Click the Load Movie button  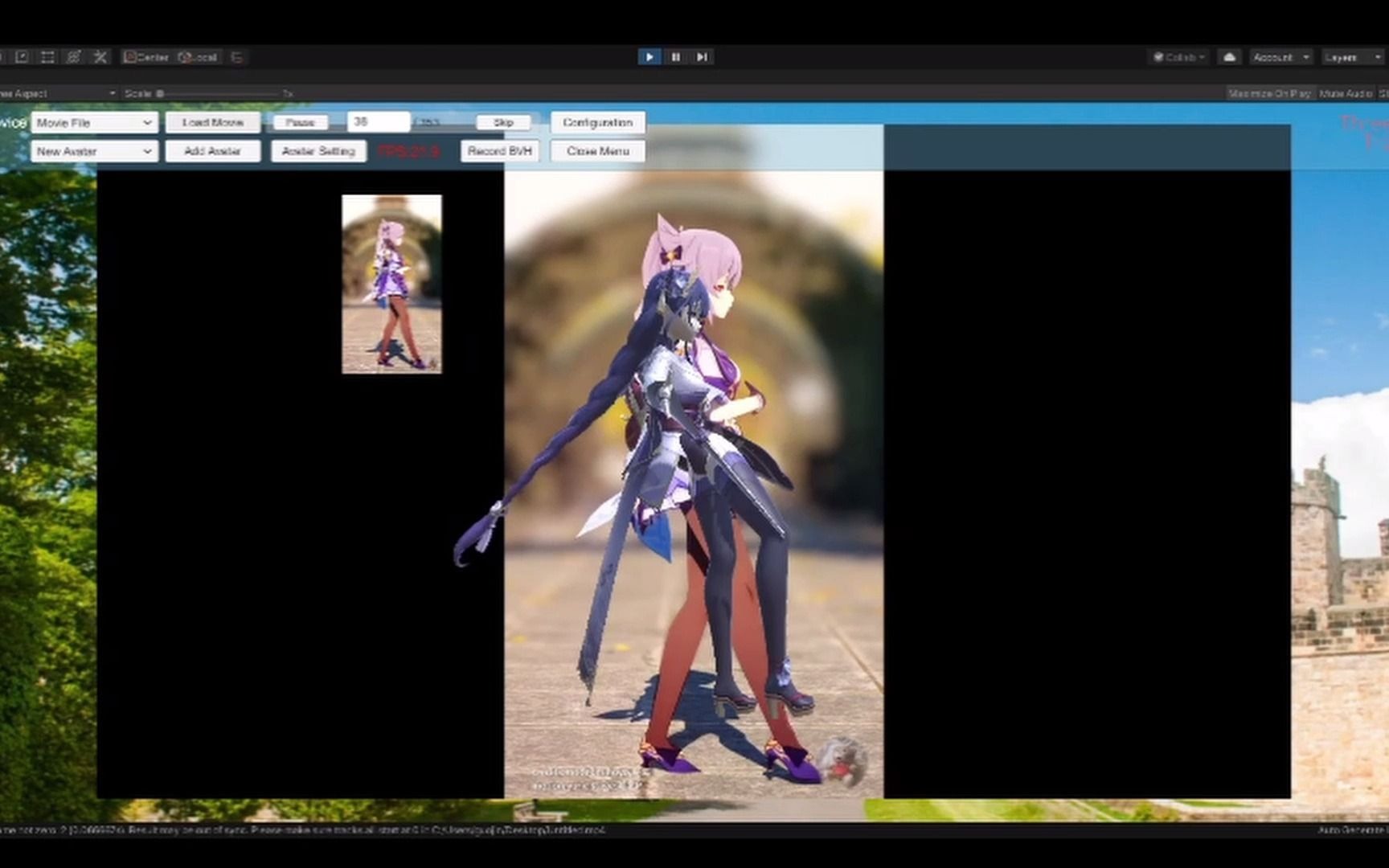pyautogui.click(x=213, y=122)
